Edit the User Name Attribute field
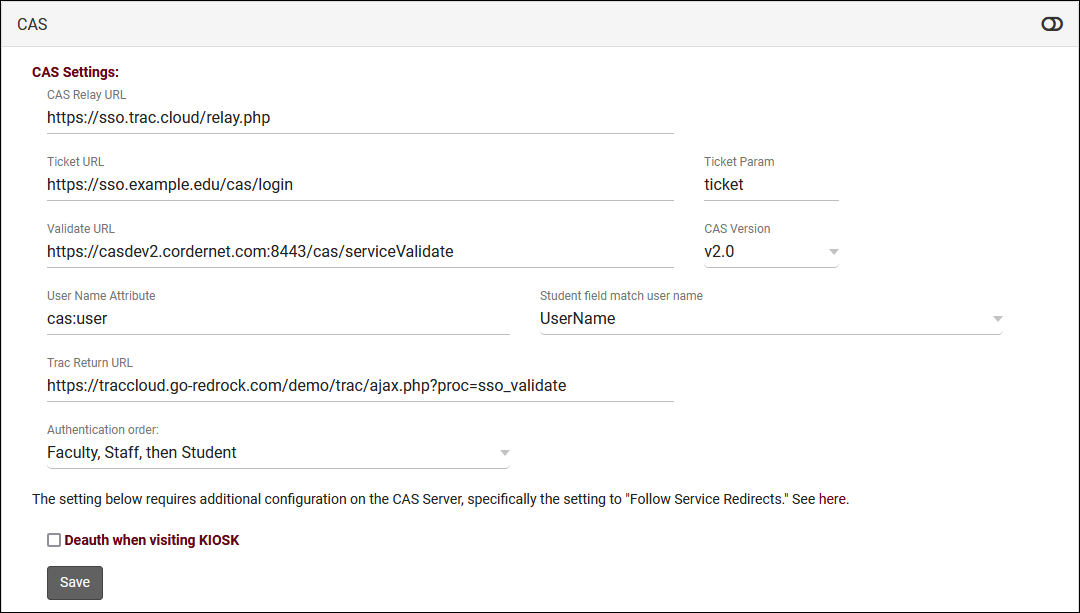 (278, 319)
